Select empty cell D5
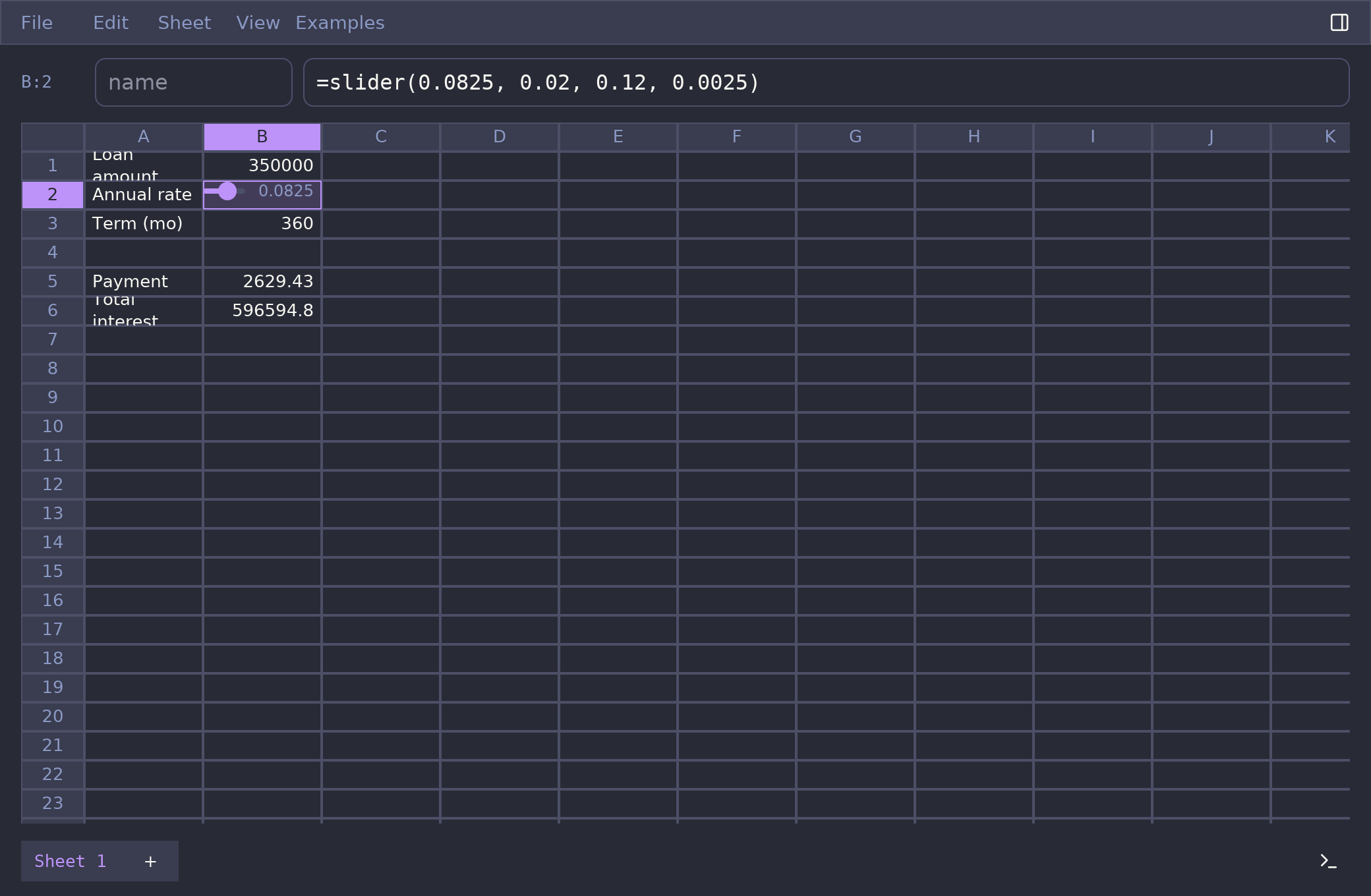Viewport: 1371px width, 896px height. coord(500,282)
